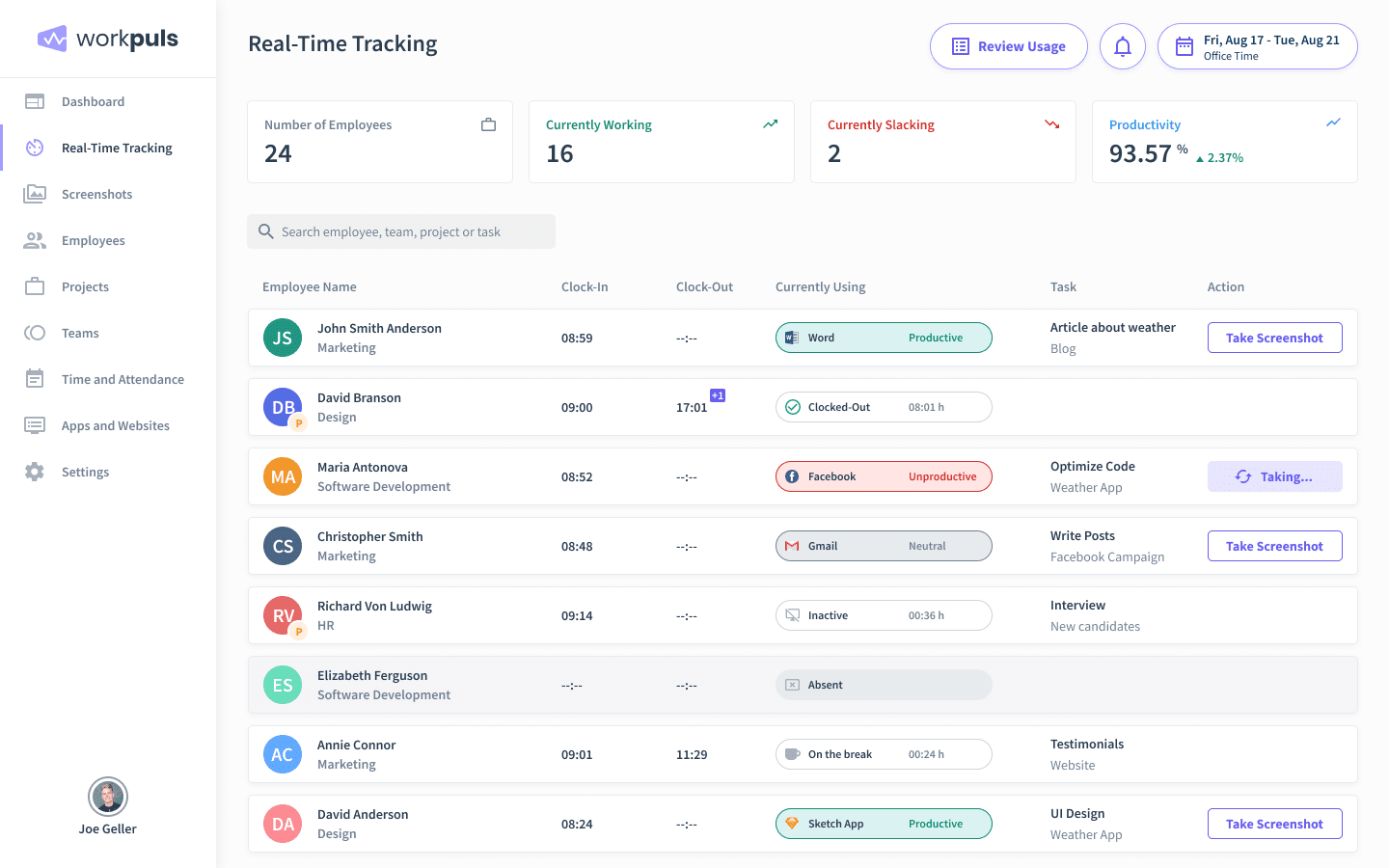Viewport: 1389px width, 868px height.
Task: Click the briefcase icon on Number of Employees card
Action: (488, 123)
